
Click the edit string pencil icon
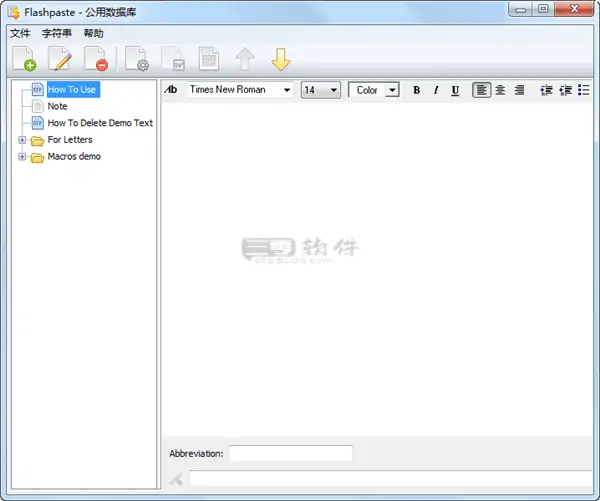tap(60, 59)
